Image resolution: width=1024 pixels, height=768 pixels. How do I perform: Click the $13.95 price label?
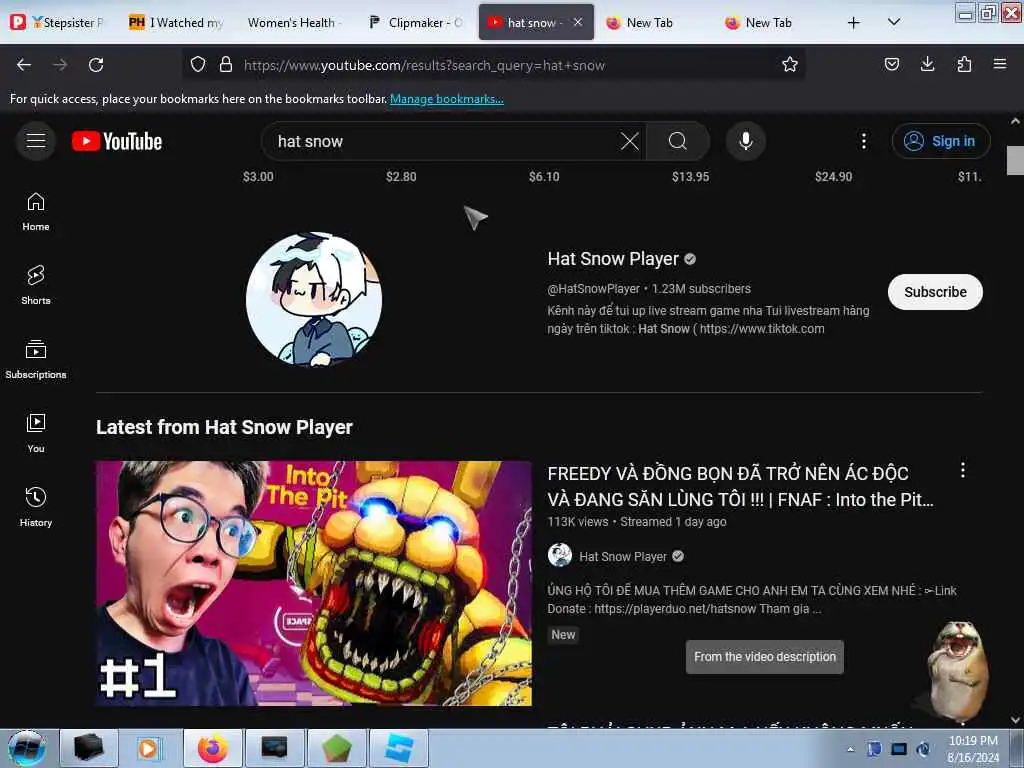coord(690,176)
